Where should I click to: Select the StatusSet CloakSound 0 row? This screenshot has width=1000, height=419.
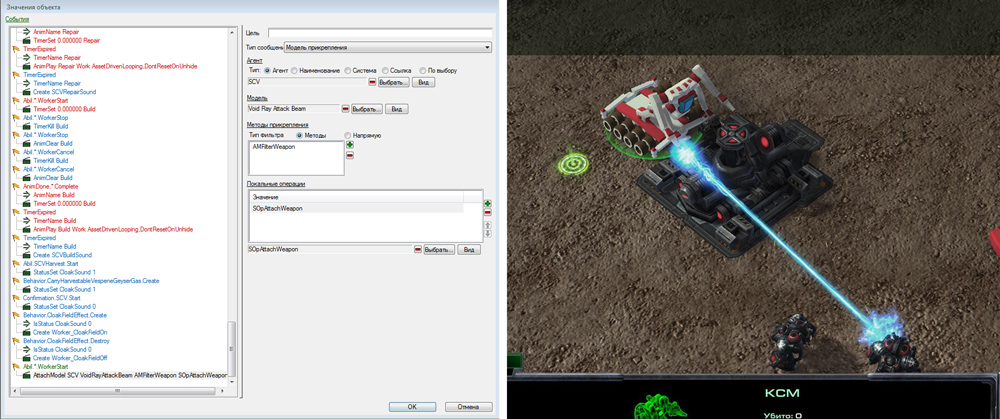(64, 306)
